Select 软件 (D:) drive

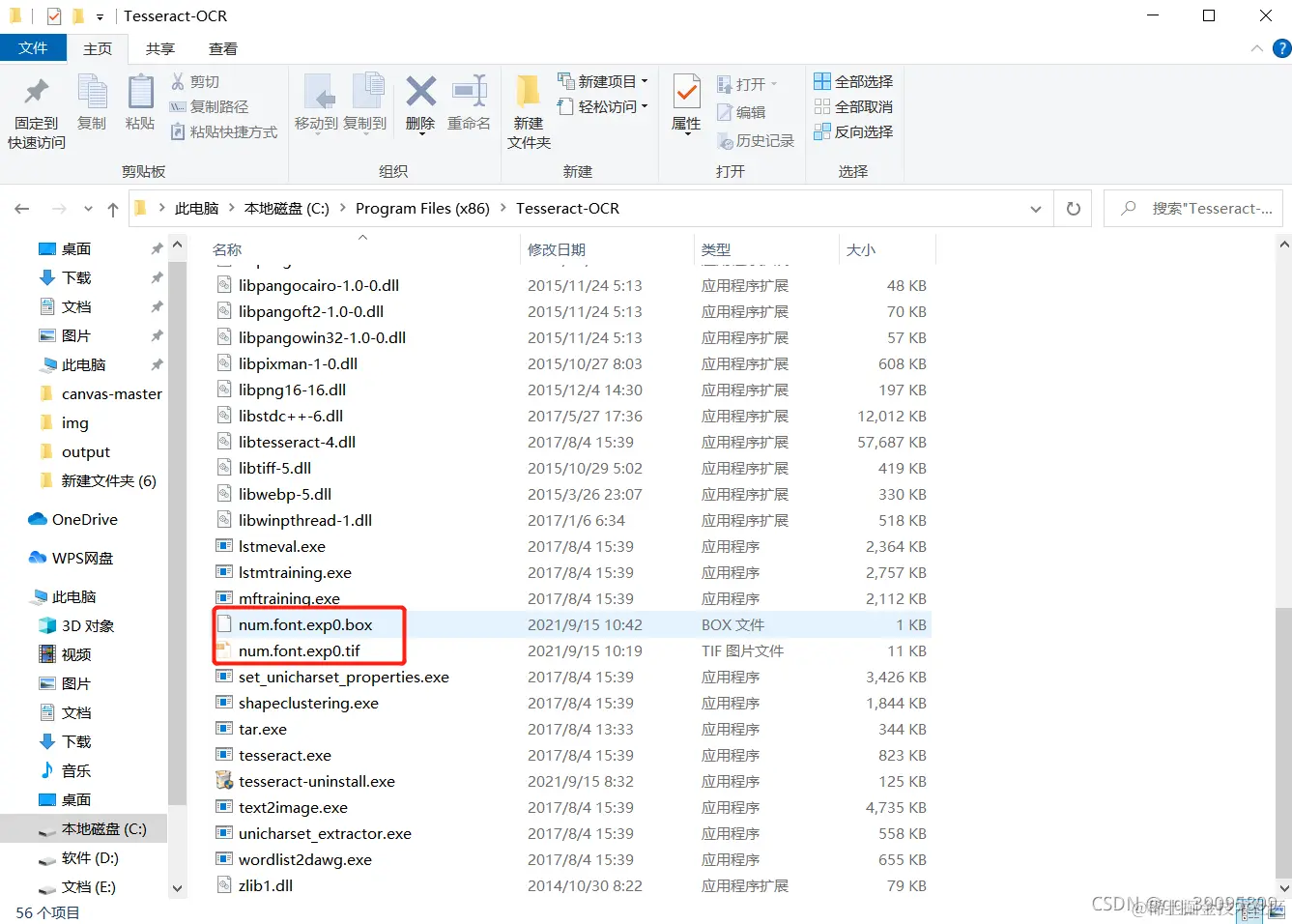click(x=90, y=858)
